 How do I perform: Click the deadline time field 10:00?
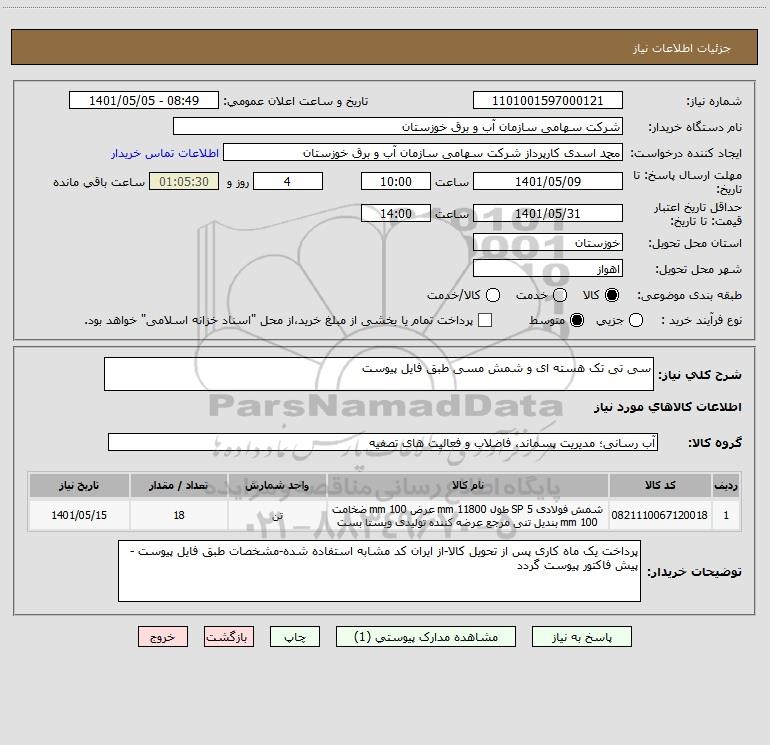pos(396,181)
